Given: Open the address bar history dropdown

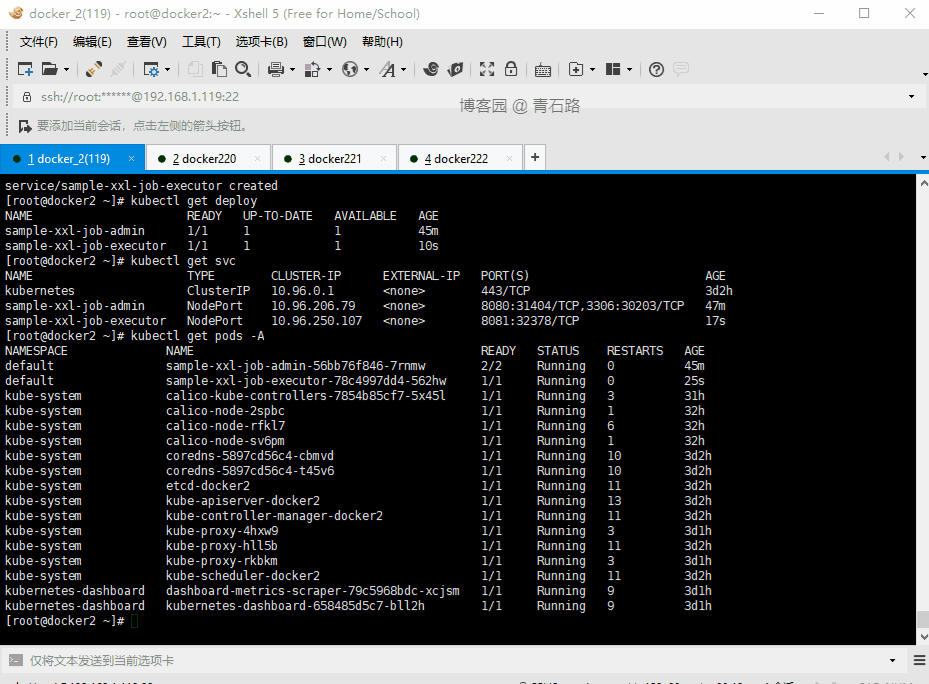Looking at the screenshot, I should coord(911,97).
